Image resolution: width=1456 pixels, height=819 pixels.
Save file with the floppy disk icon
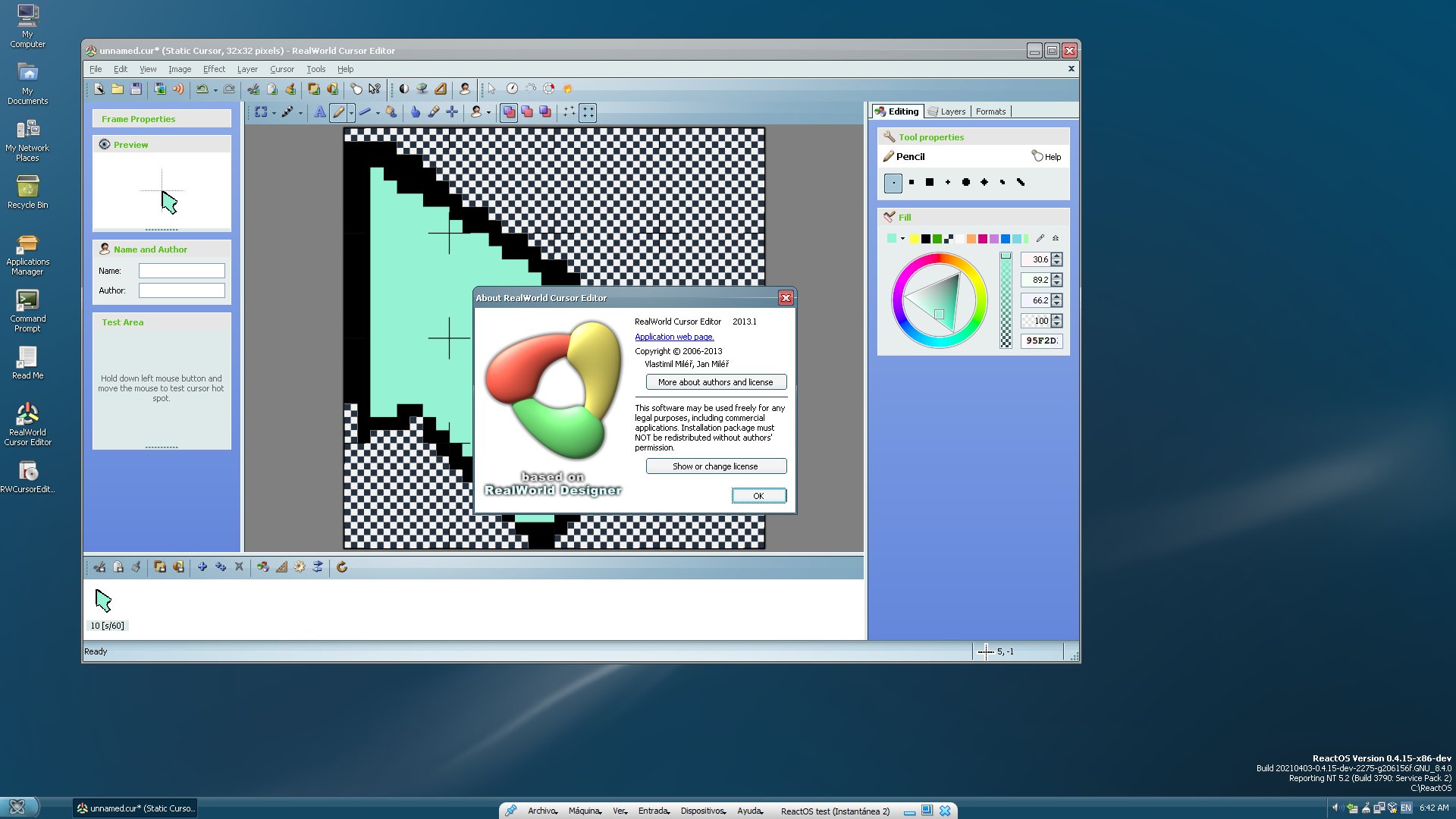click(136, 89)
